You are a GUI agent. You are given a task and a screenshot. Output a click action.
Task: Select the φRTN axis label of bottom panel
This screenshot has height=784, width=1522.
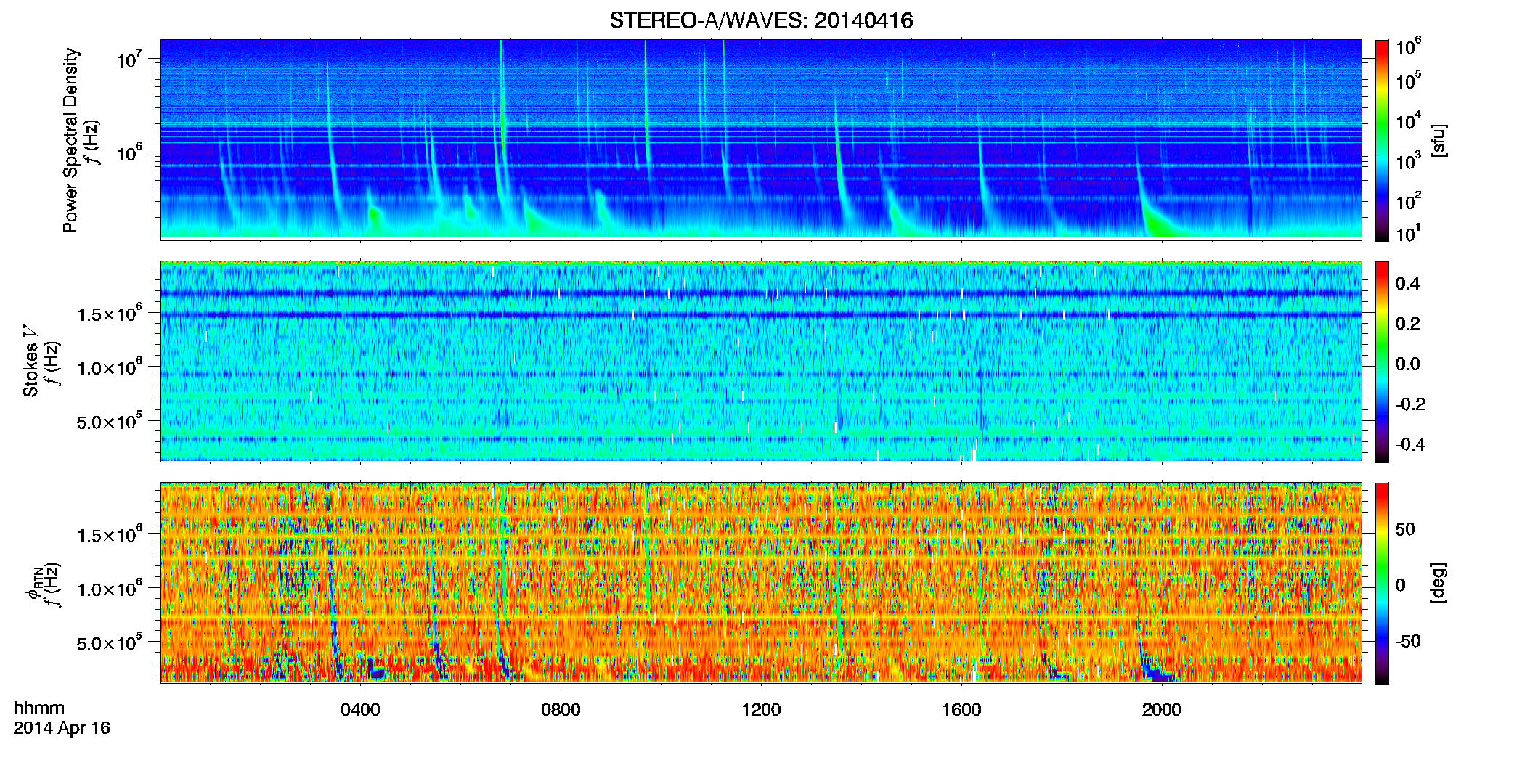[34, 584]
